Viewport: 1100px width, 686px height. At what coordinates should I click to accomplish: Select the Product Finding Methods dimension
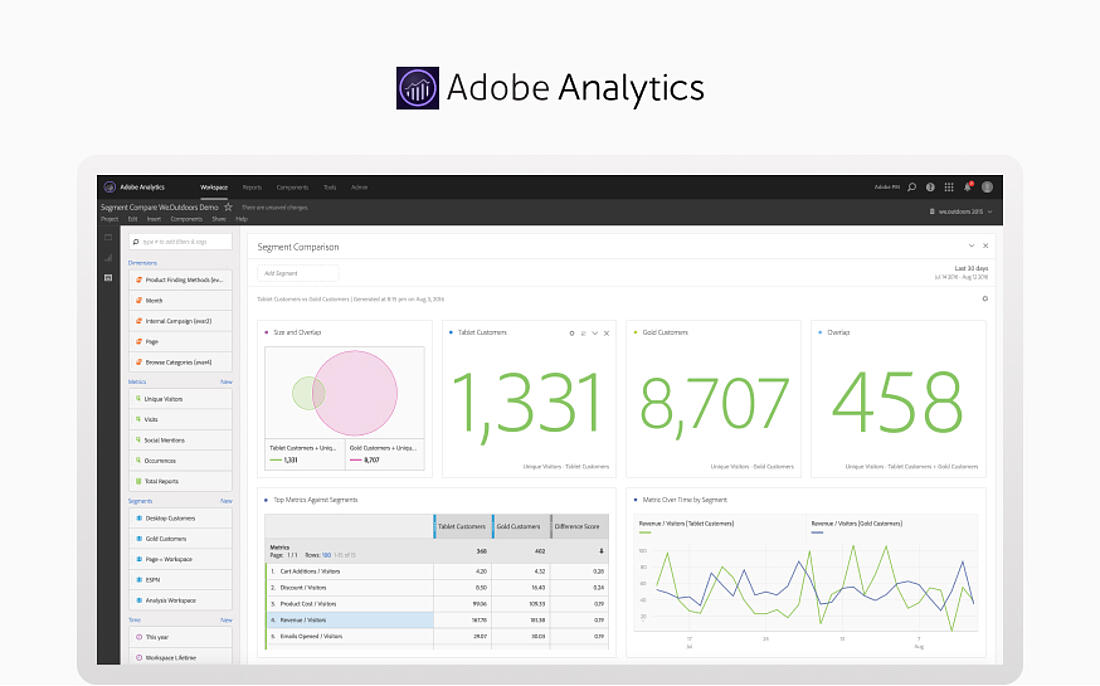[180, 280]
